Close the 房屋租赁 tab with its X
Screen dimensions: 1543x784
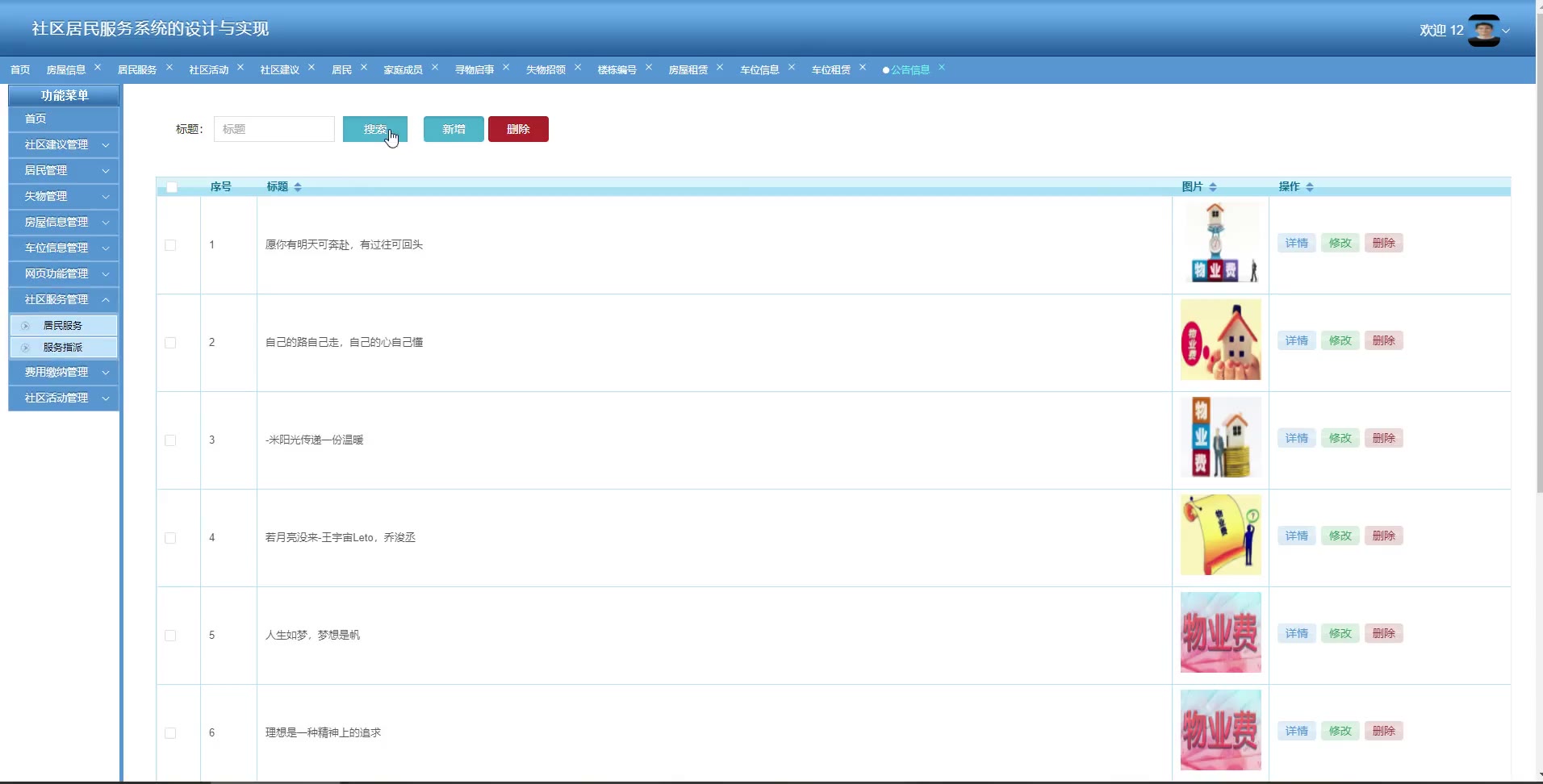(x=720, y=68)
